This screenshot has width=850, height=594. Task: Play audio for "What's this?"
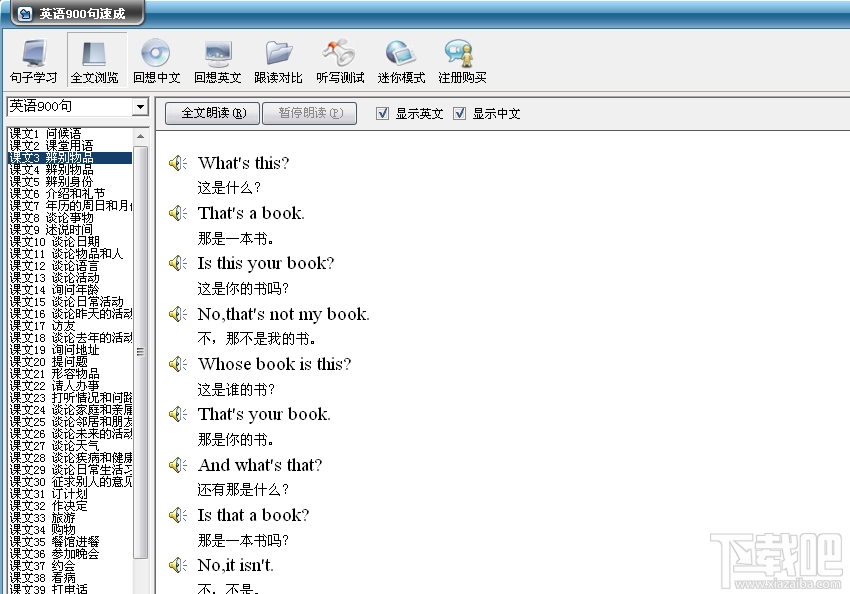click(177, 163)
